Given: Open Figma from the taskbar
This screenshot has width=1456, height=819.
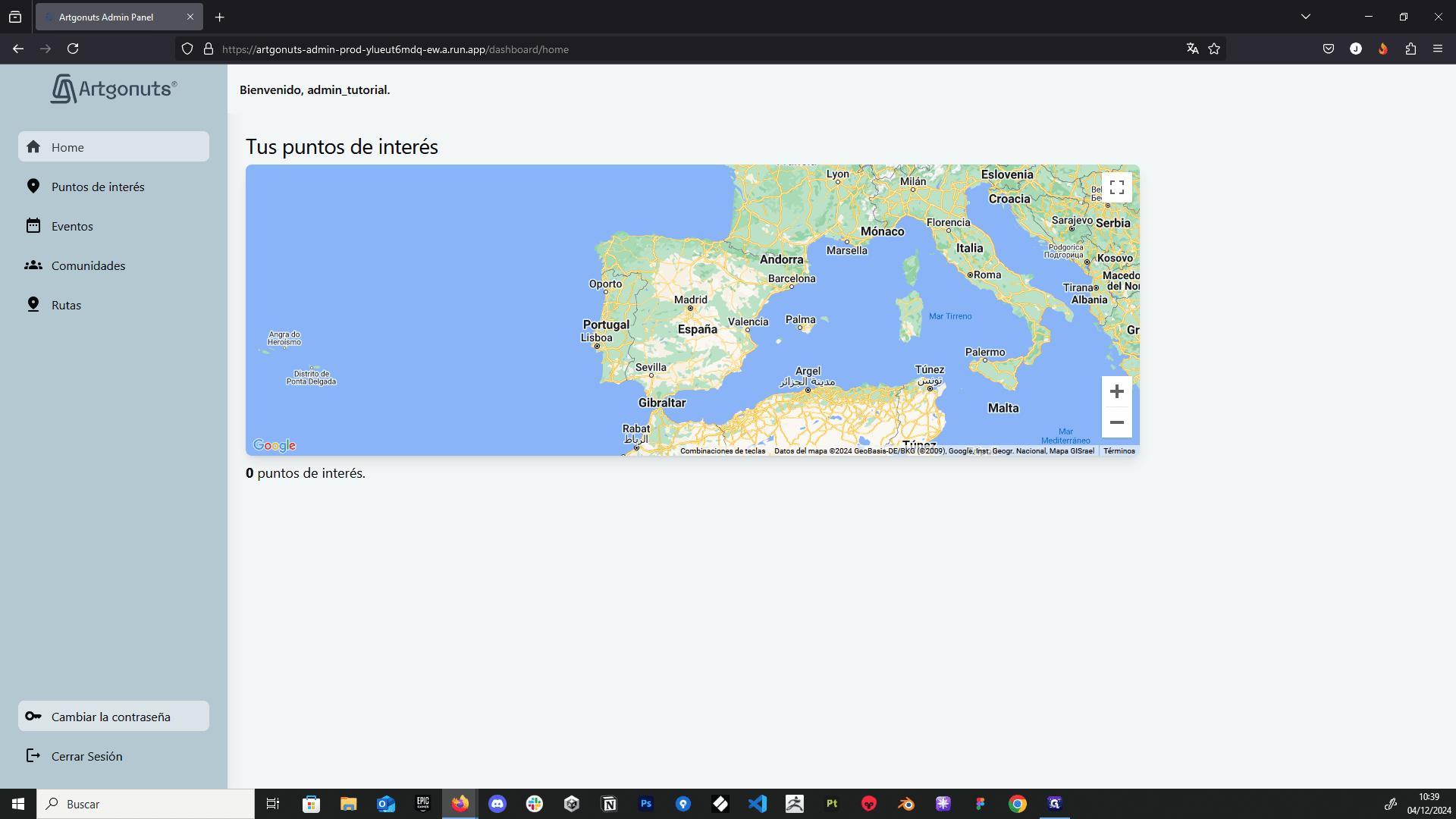Looking at the screenshot, I should [981, 804].
